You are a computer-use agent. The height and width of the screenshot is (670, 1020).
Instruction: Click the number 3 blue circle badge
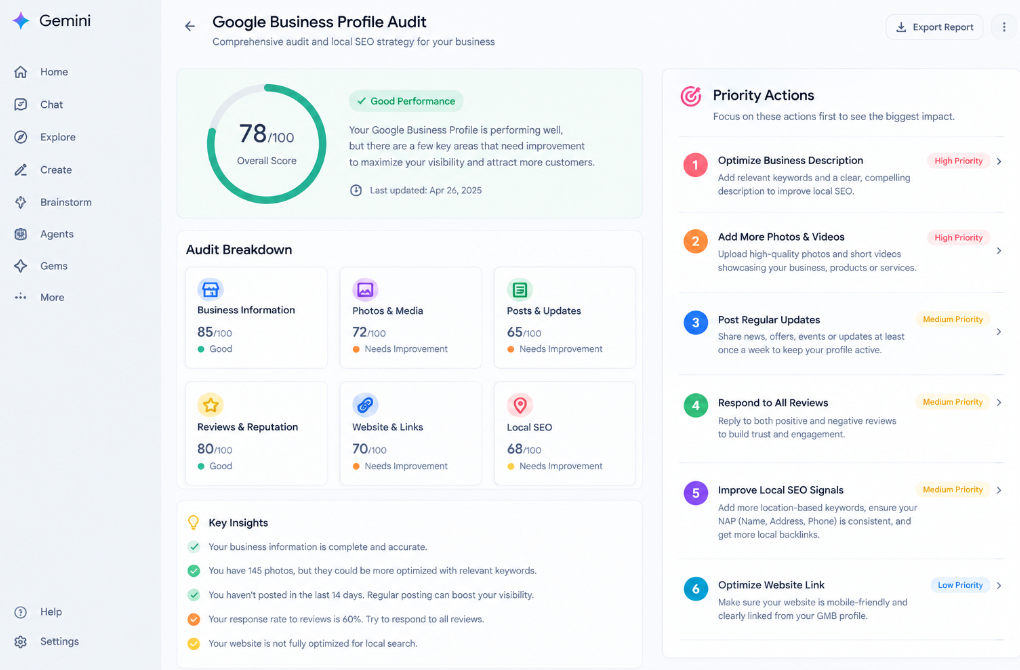pos(695,323)
